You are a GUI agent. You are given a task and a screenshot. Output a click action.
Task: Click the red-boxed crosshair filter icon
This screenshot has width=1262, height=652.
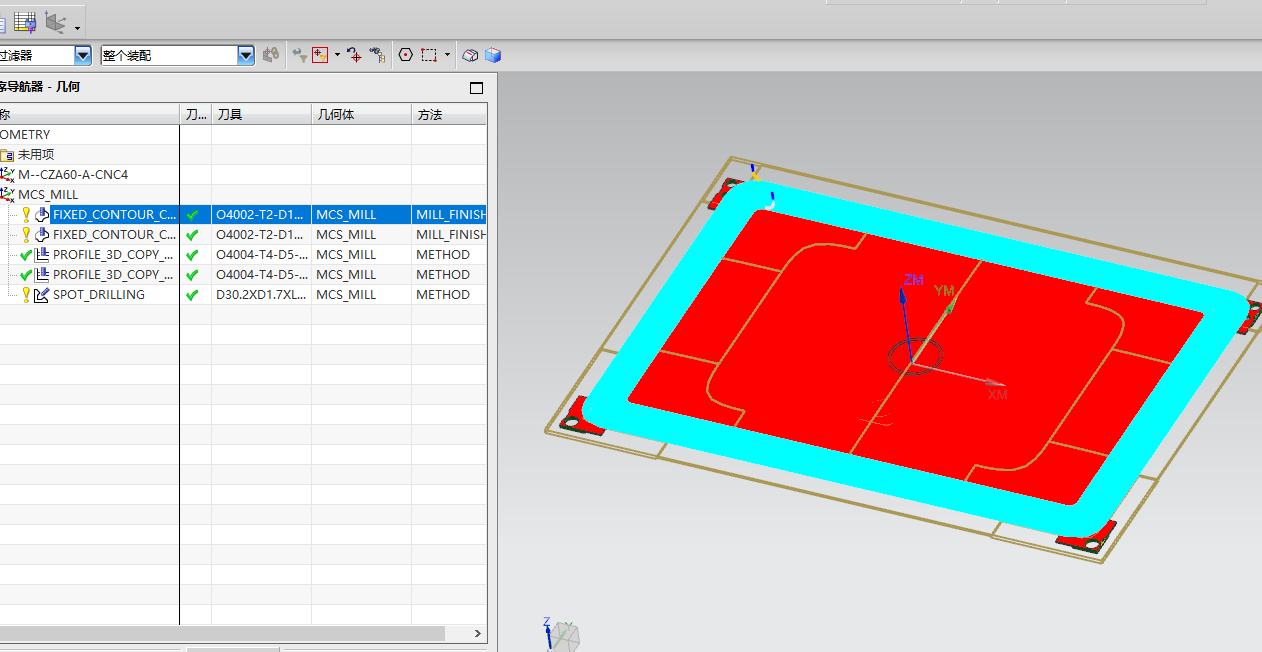click(x=320, y=55)
